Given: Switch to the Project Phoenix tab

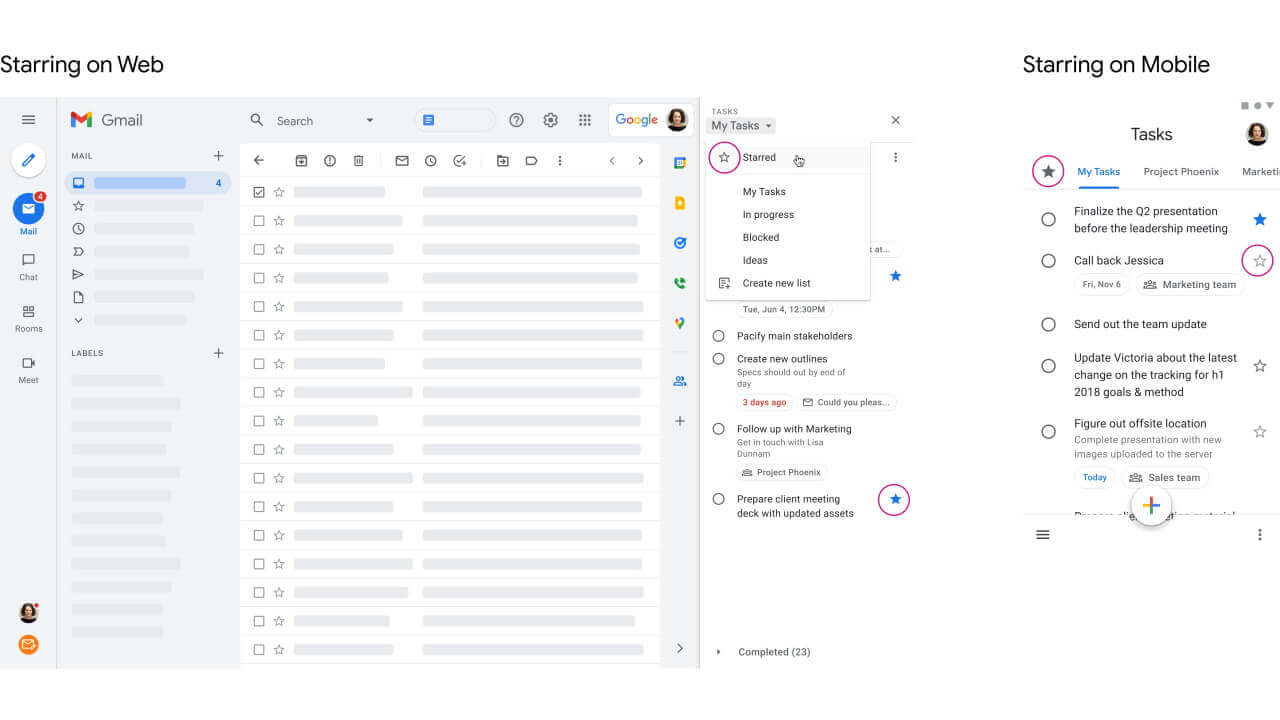Looking at the screenshot, I should [x=1181, y=171].
